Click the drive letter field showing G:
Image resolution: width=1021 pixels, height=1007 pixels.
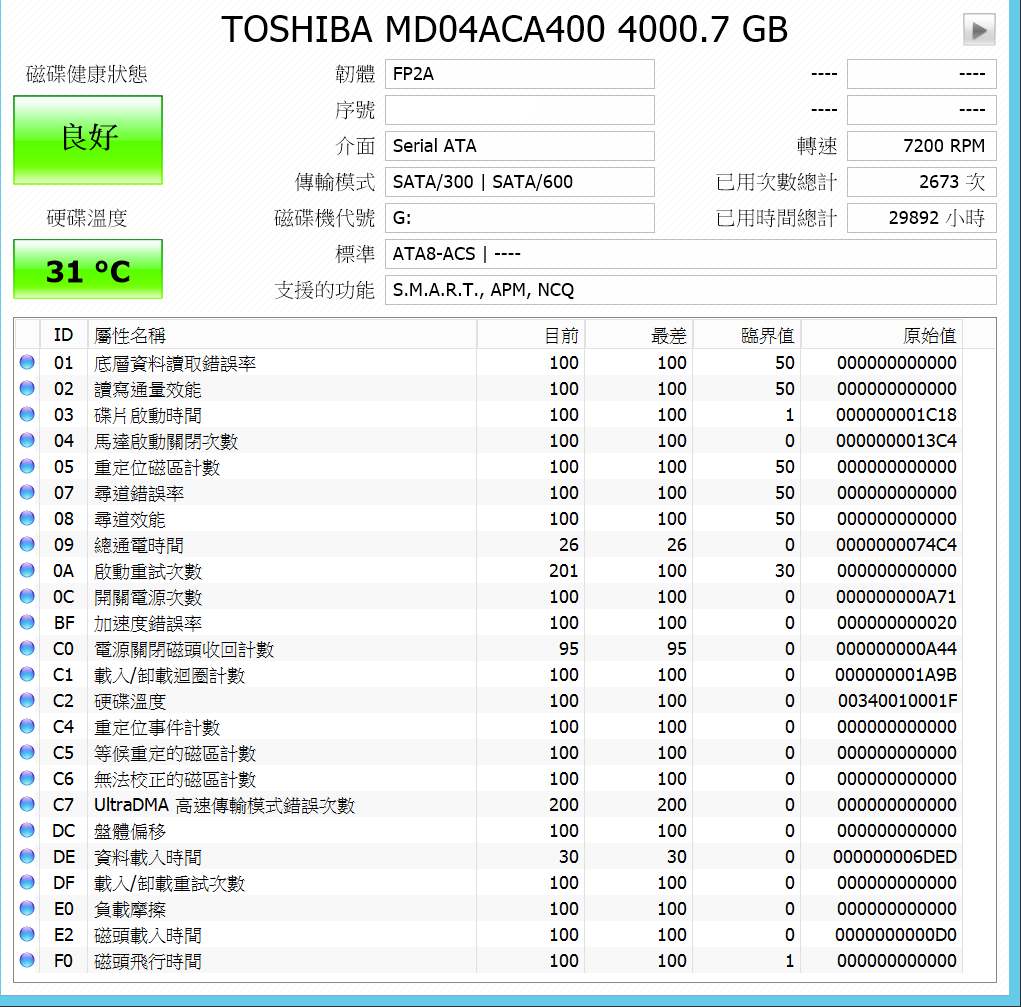pos(520,218)
